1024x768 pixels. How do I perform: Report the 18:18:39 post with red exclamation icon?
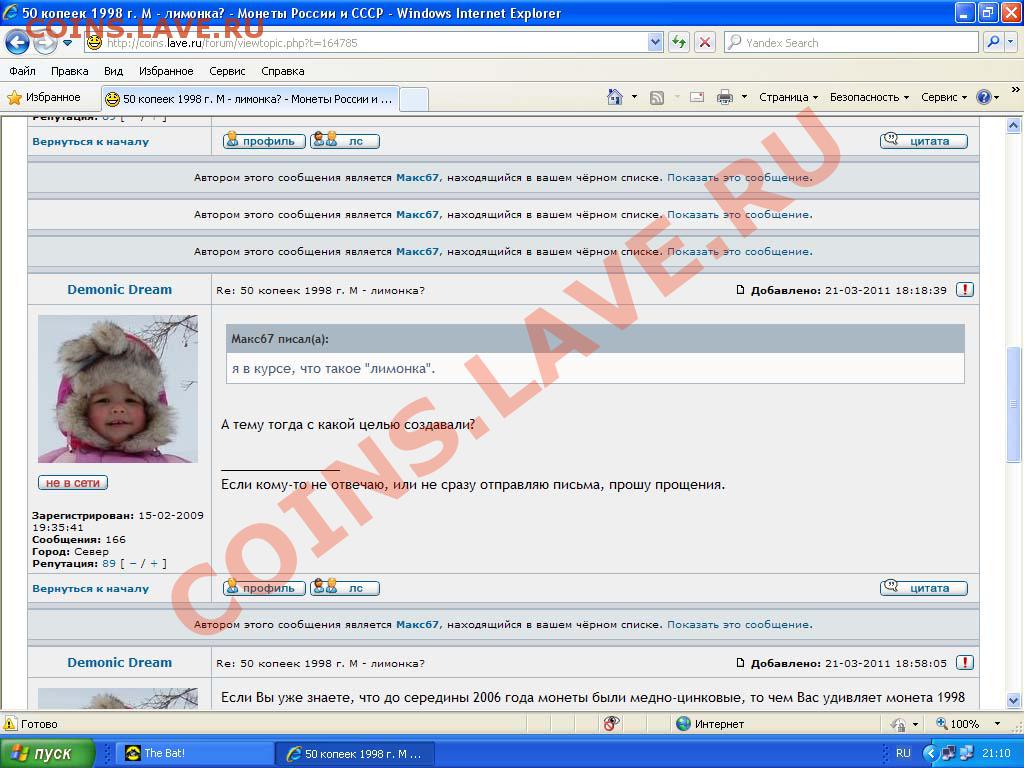[965, 290]
